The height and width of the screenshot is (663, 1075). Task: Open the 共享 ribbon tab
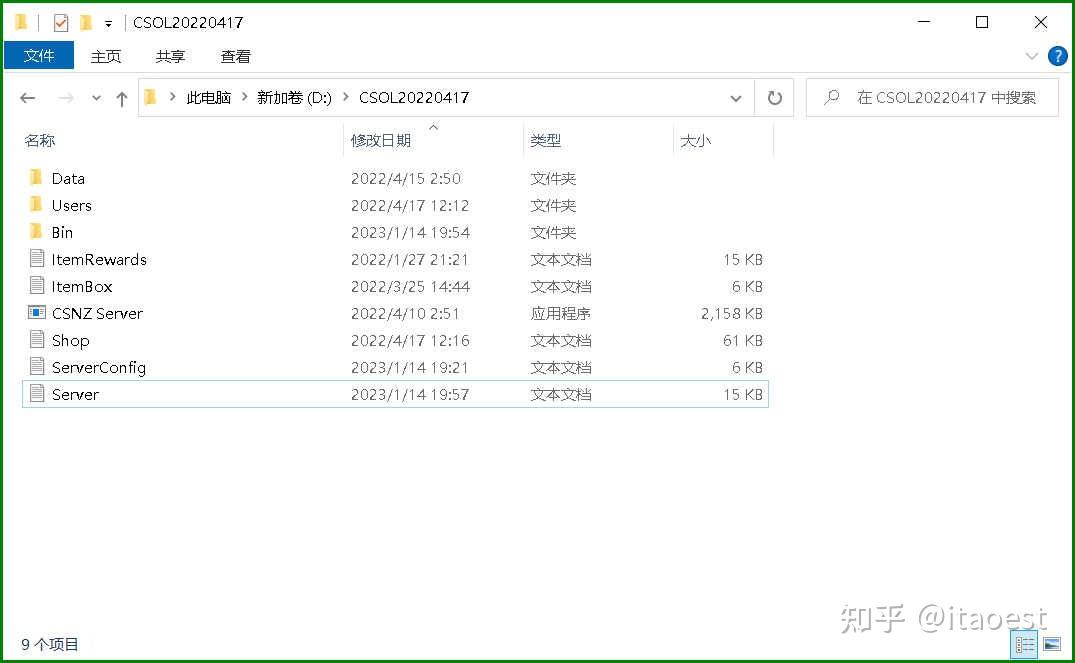(x=170, y=56)
